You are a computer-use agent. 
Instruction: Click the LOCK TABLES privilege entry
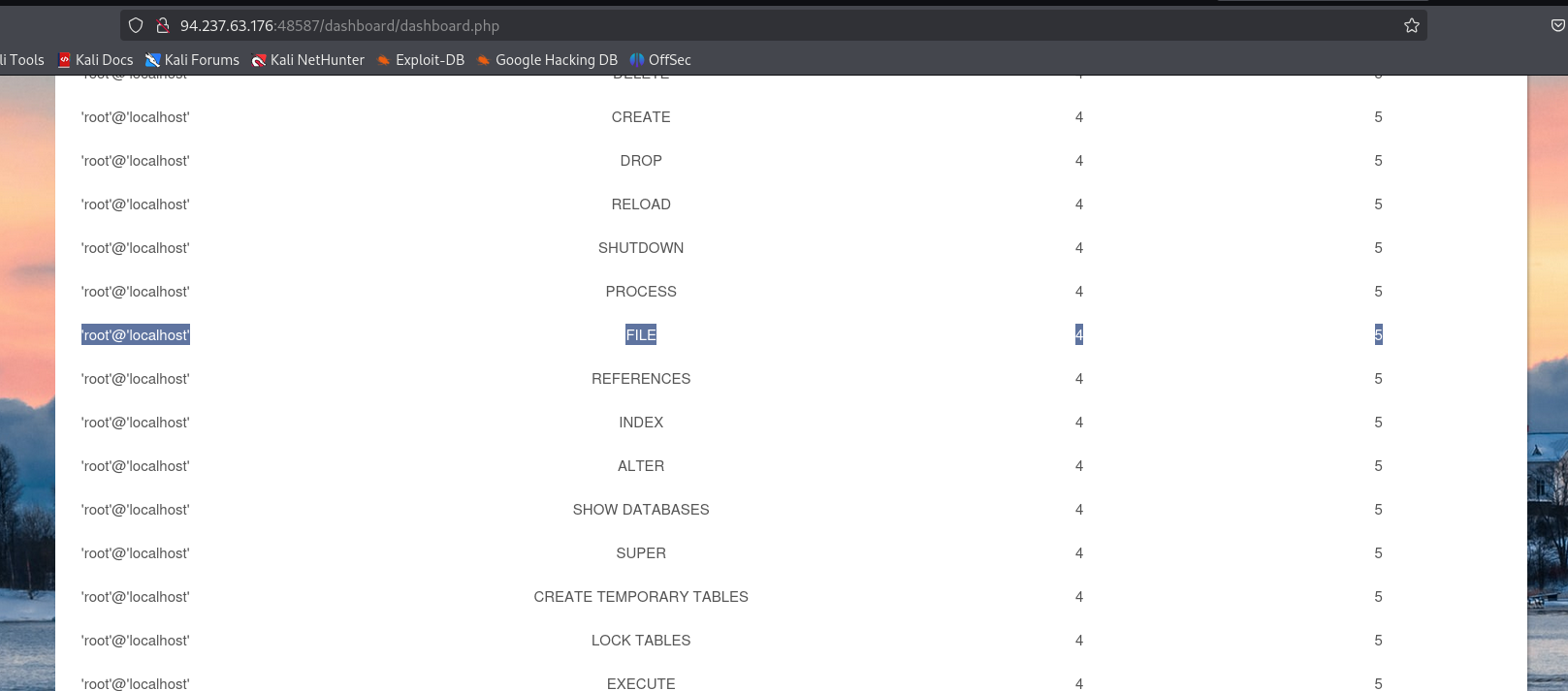pyautogui.click(x=641, y=641)
